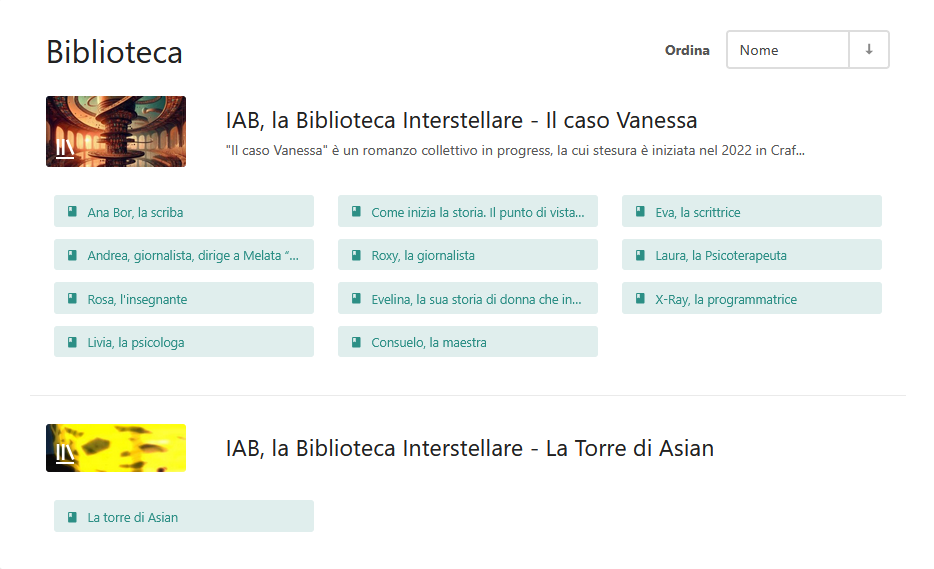Click book icon beside Consuelo, la maestra
The height and width of the screenshot is (569, 934).
(356, 342)
